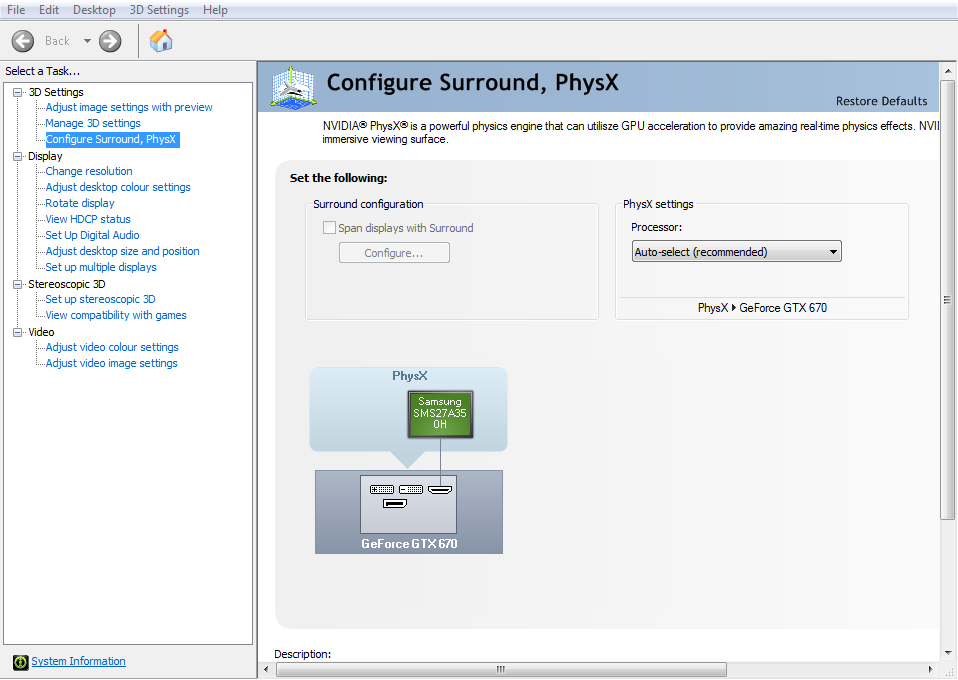This screenshot has height=680, width=958.
Task: Click the second DVI port icon
Action: [x=411, y=489]
